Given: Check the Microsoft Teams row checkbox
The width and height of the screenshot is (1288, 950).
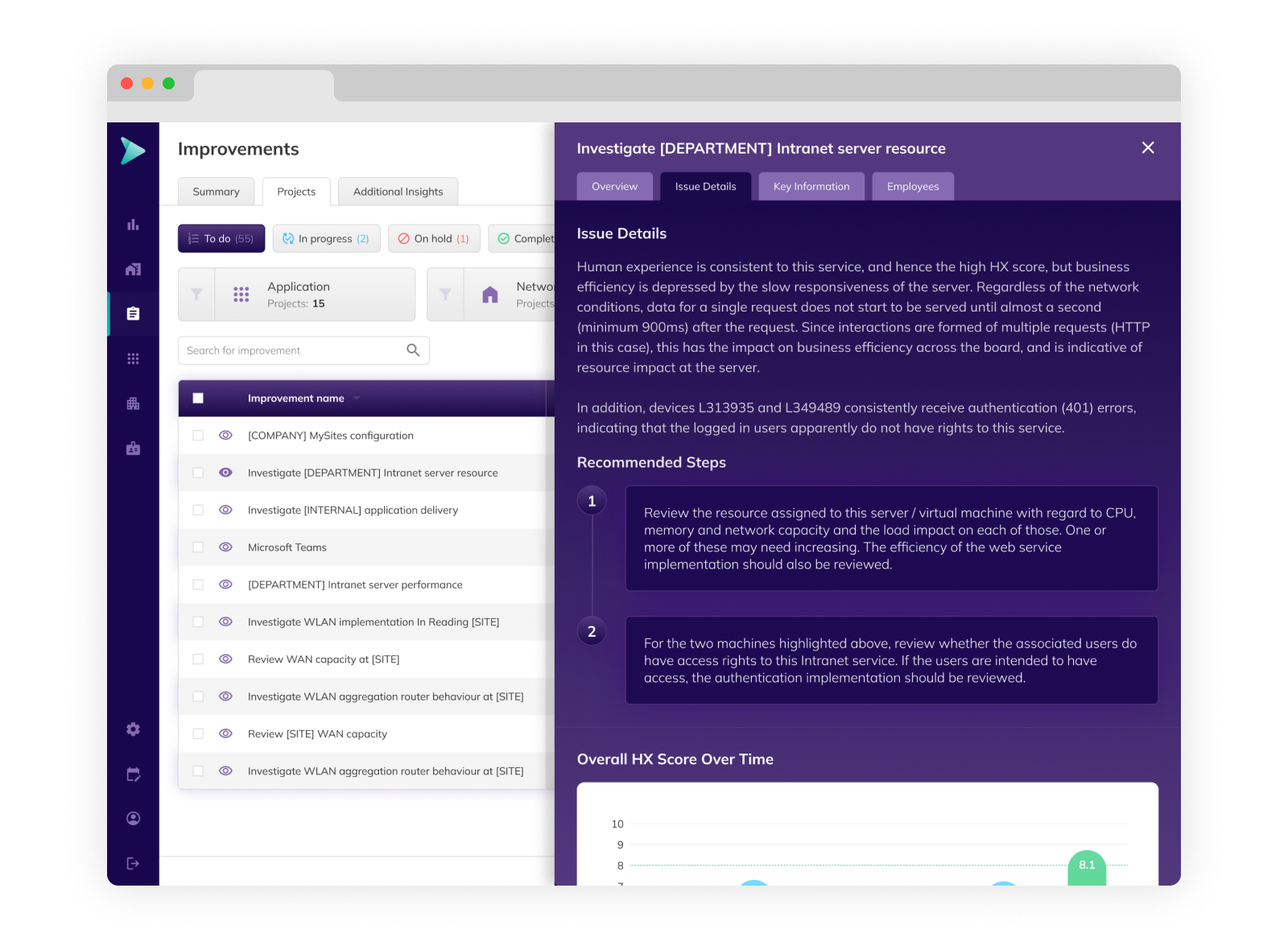Looking at the screenshot, I should [x=198, y=547].
